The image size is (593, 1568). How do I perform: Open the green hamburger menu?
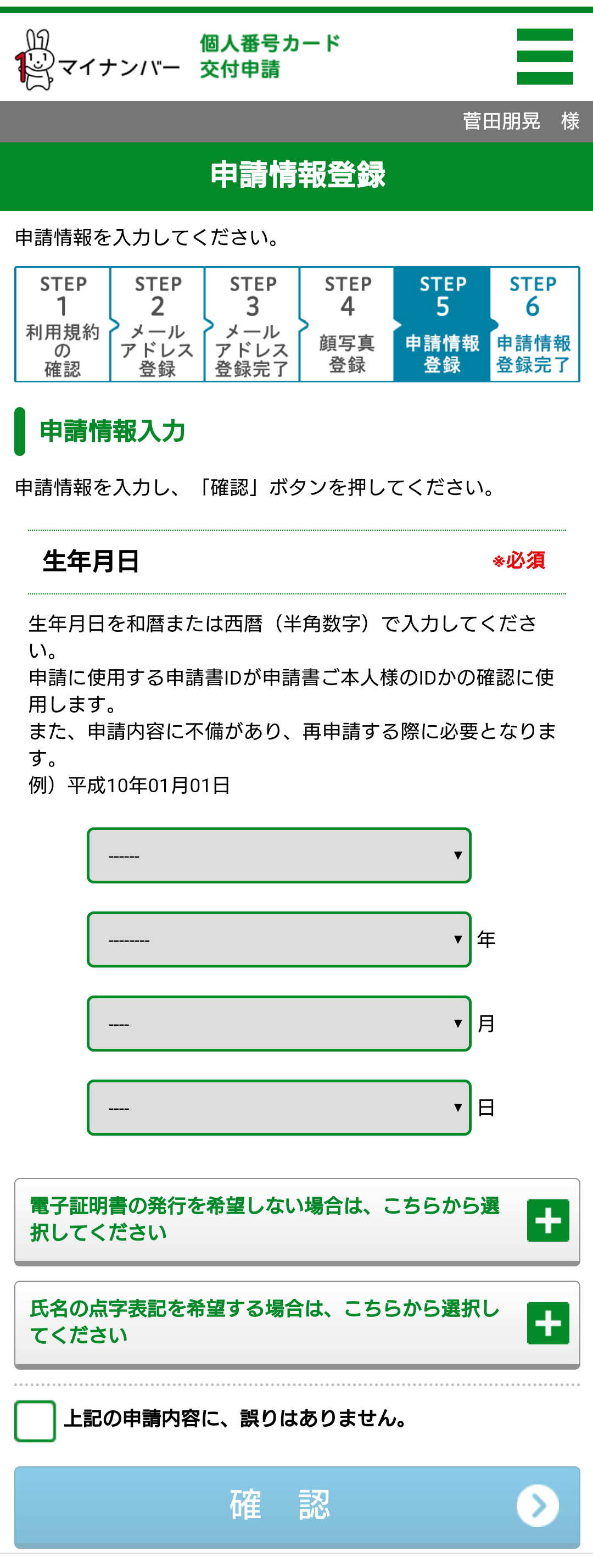point(544,56)
